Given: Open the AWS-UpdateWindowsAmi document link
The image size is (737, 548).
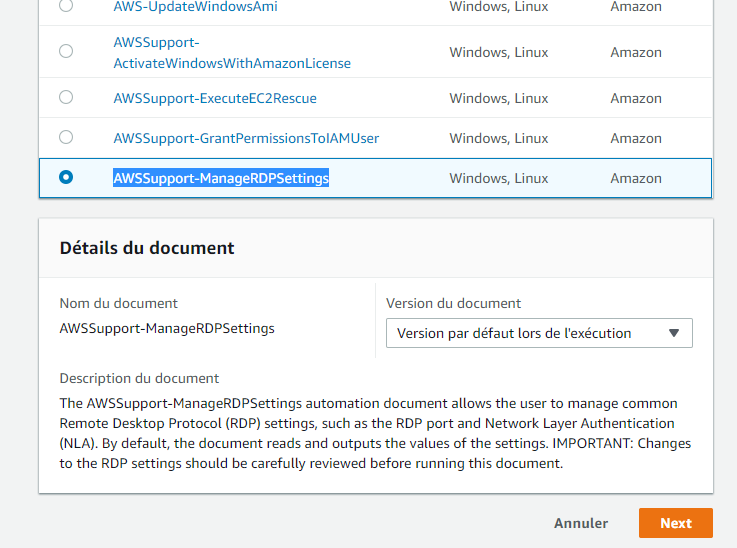Looking at the screenshot, I should point(196,6).
